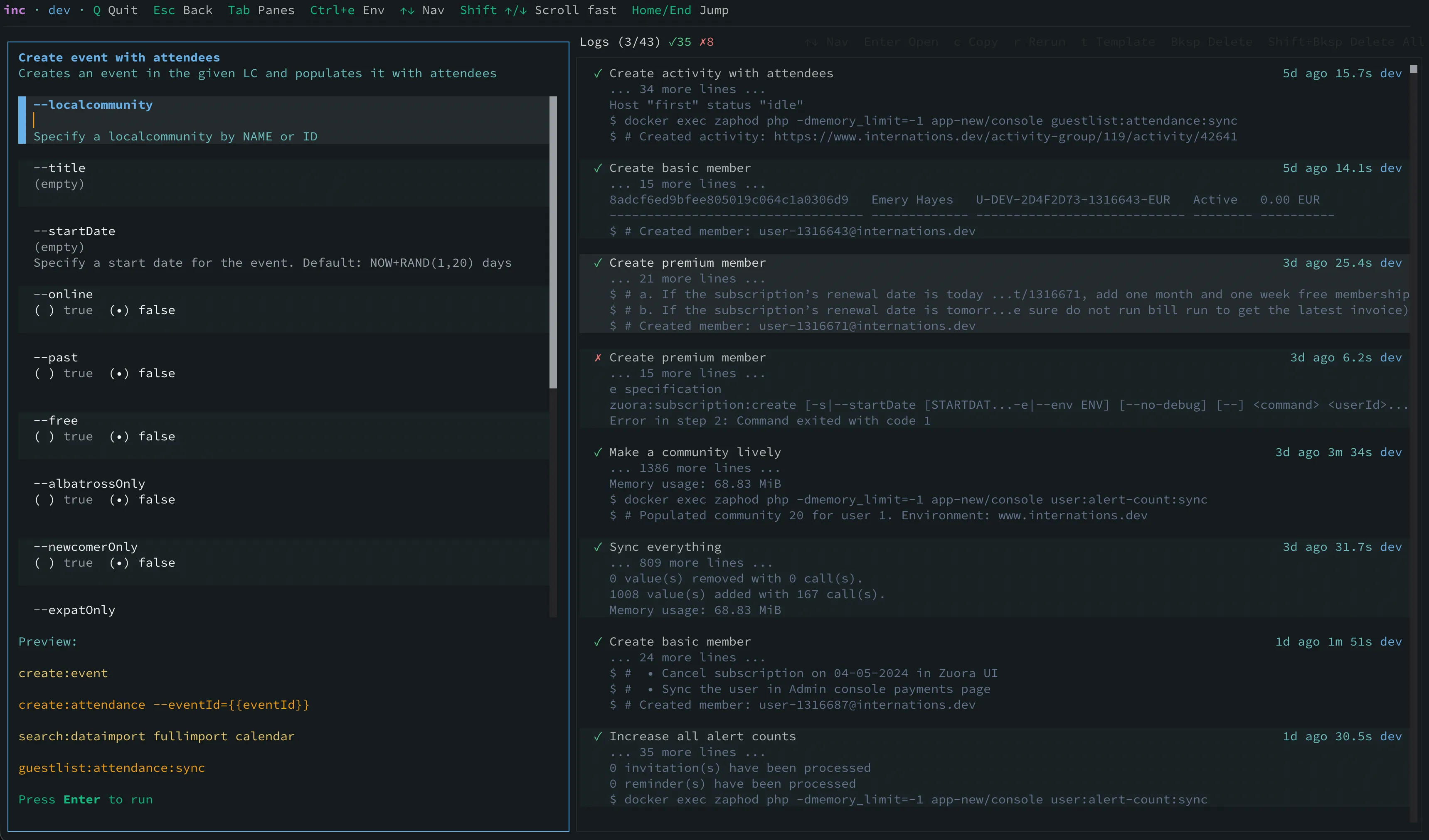Select the --expatOnly option row

pyautogui.click(x=283, y=610)
